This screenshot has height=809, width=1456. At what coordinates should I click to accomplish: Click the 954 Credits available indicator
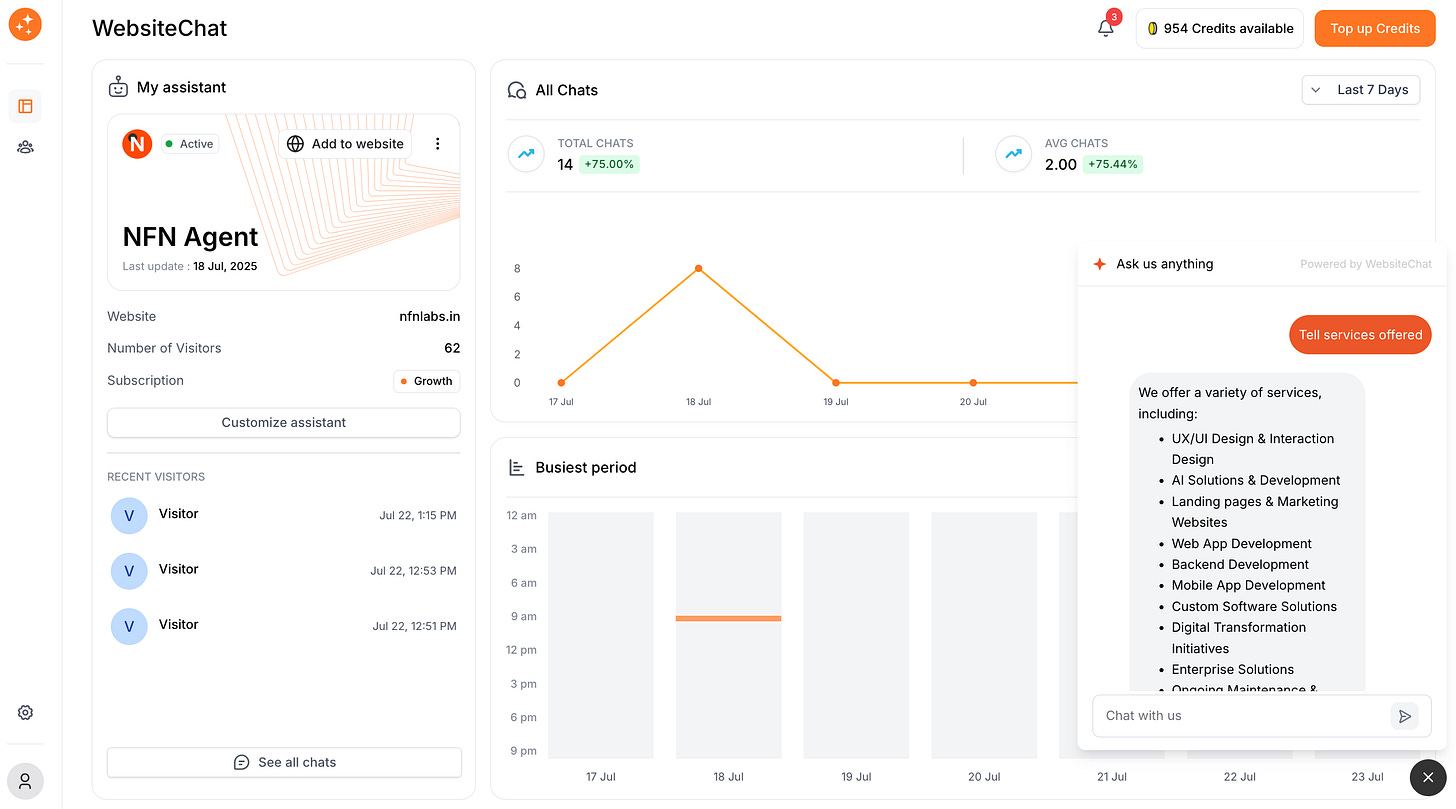click(x=1220, y=28)
